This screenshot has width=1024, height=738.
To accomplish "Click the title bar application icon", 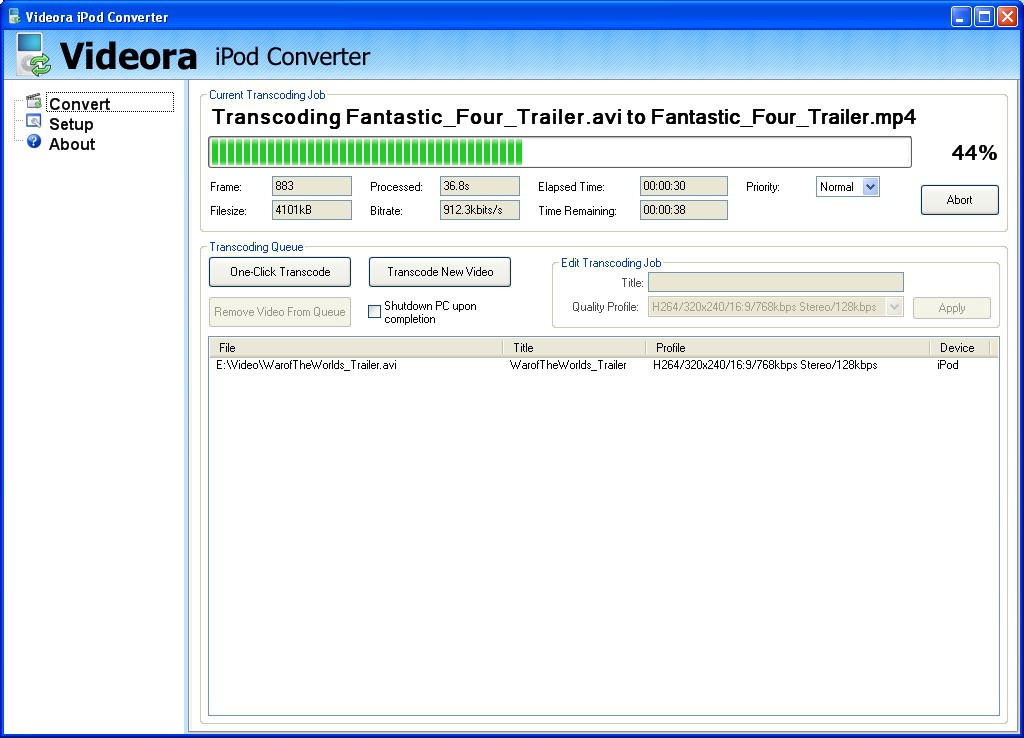I will click(14, 16).
